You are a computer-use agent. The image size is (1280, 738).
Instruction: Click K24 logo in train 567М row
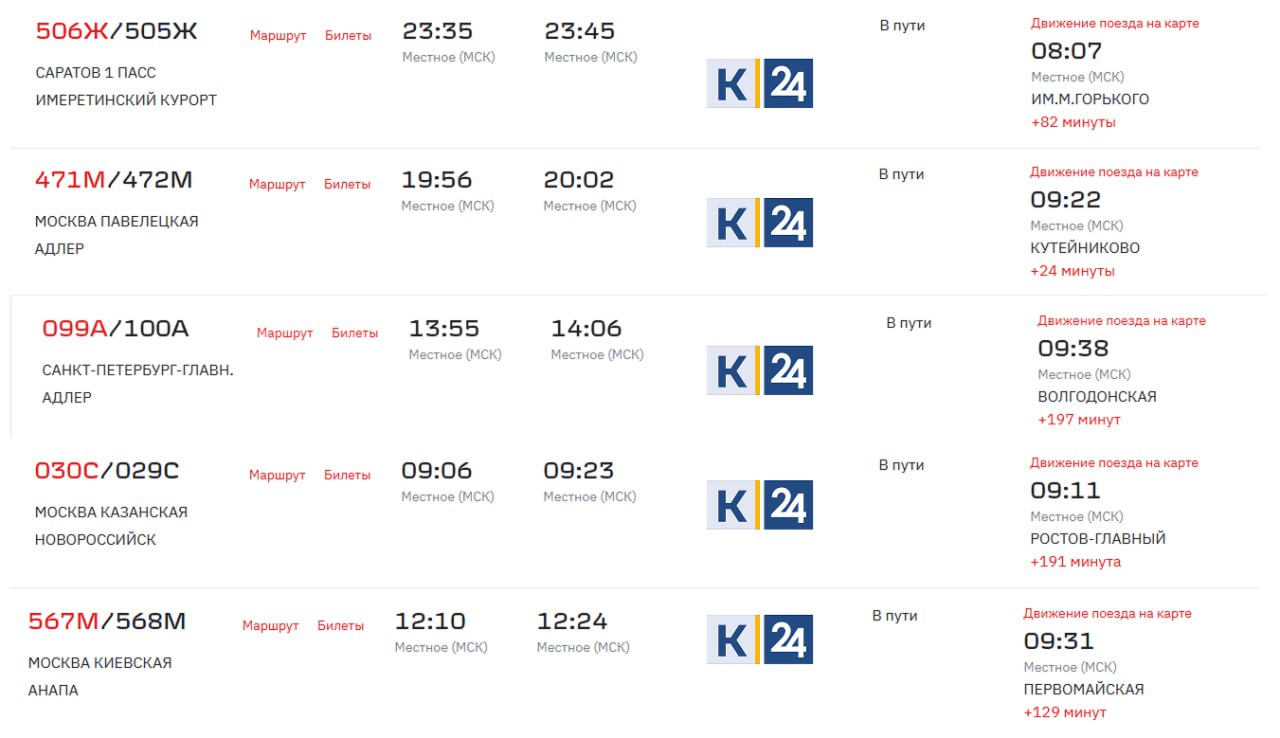(759, 639)
